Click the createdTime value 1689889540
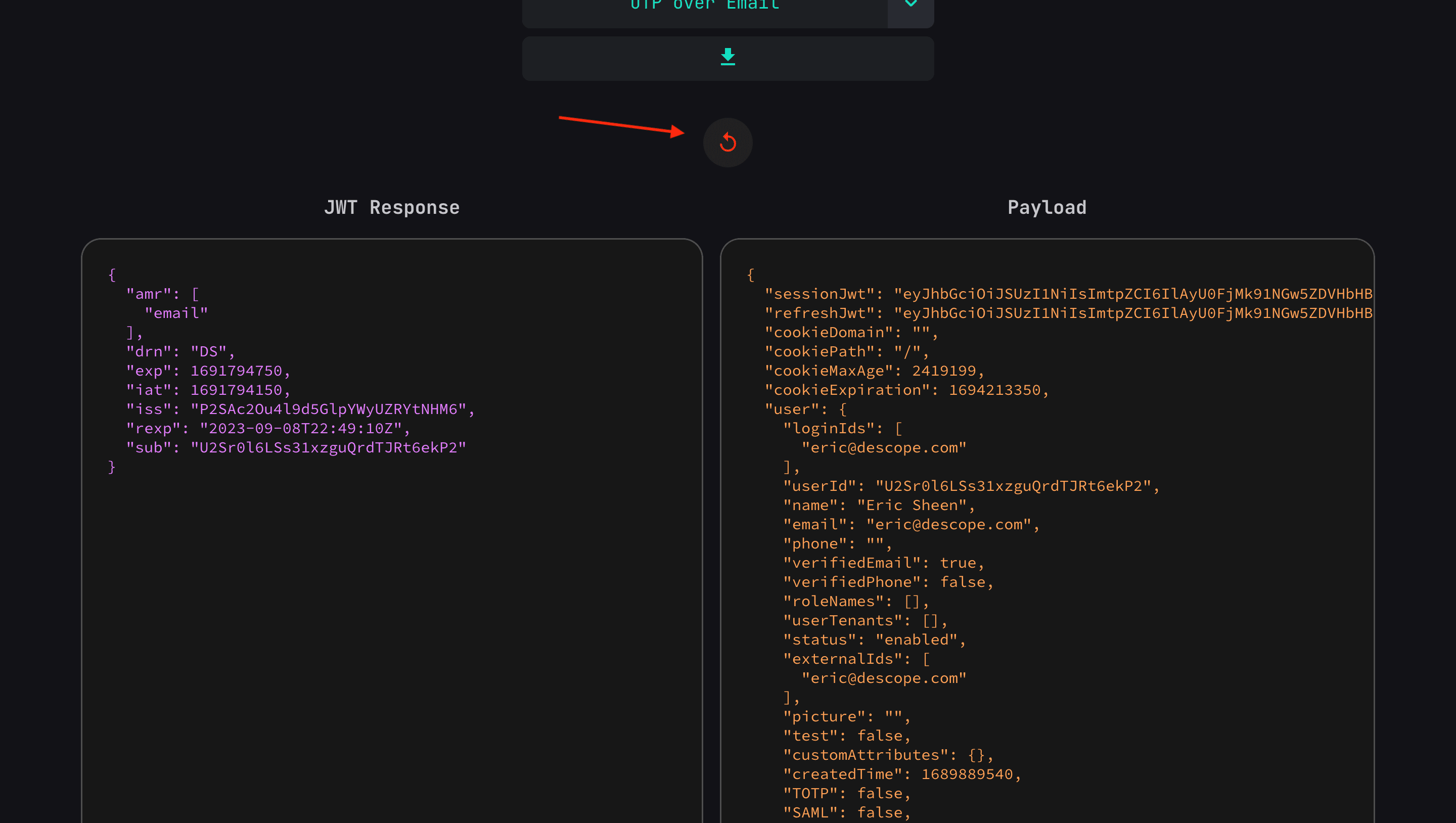 967,774
